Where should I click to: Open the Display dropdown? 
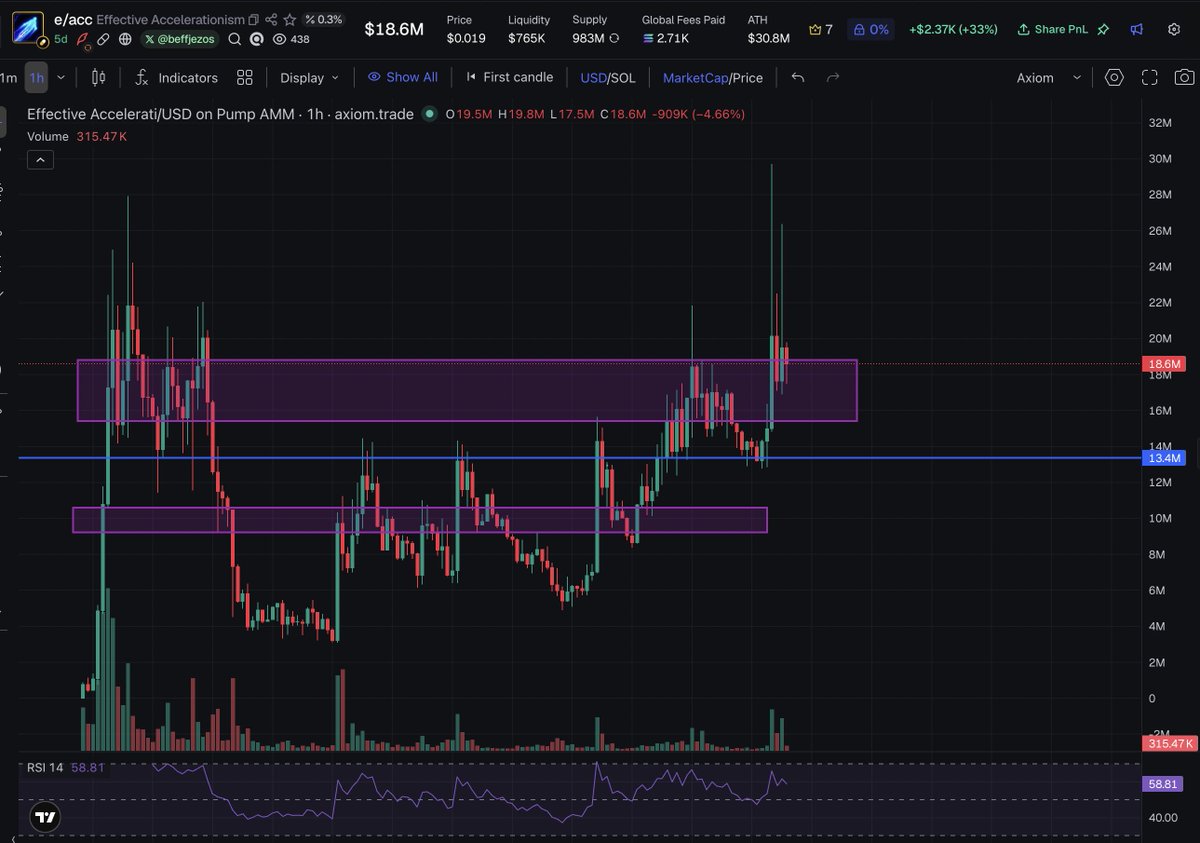pyautogui.click(x=309, y=77)
